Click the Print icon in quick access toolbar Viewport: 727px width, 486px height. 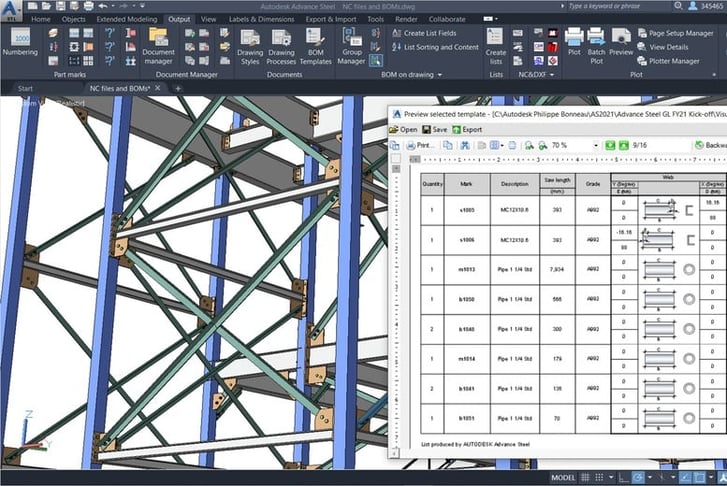point(88,6)
